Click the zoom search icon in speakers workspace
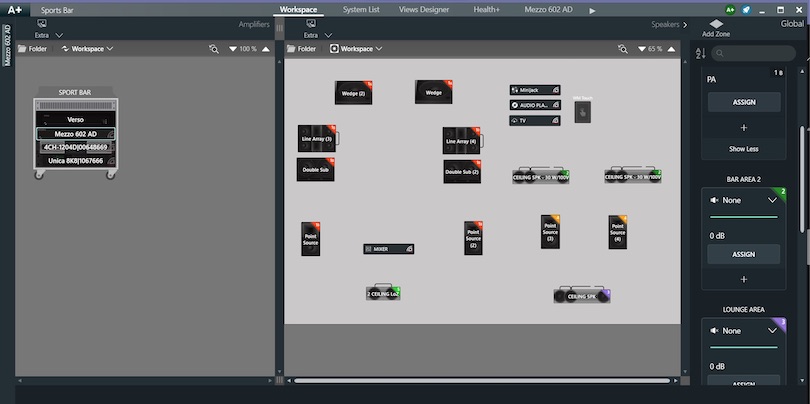Image resolution: width=810 pixels, height=404 pixels. coord(623,48)
